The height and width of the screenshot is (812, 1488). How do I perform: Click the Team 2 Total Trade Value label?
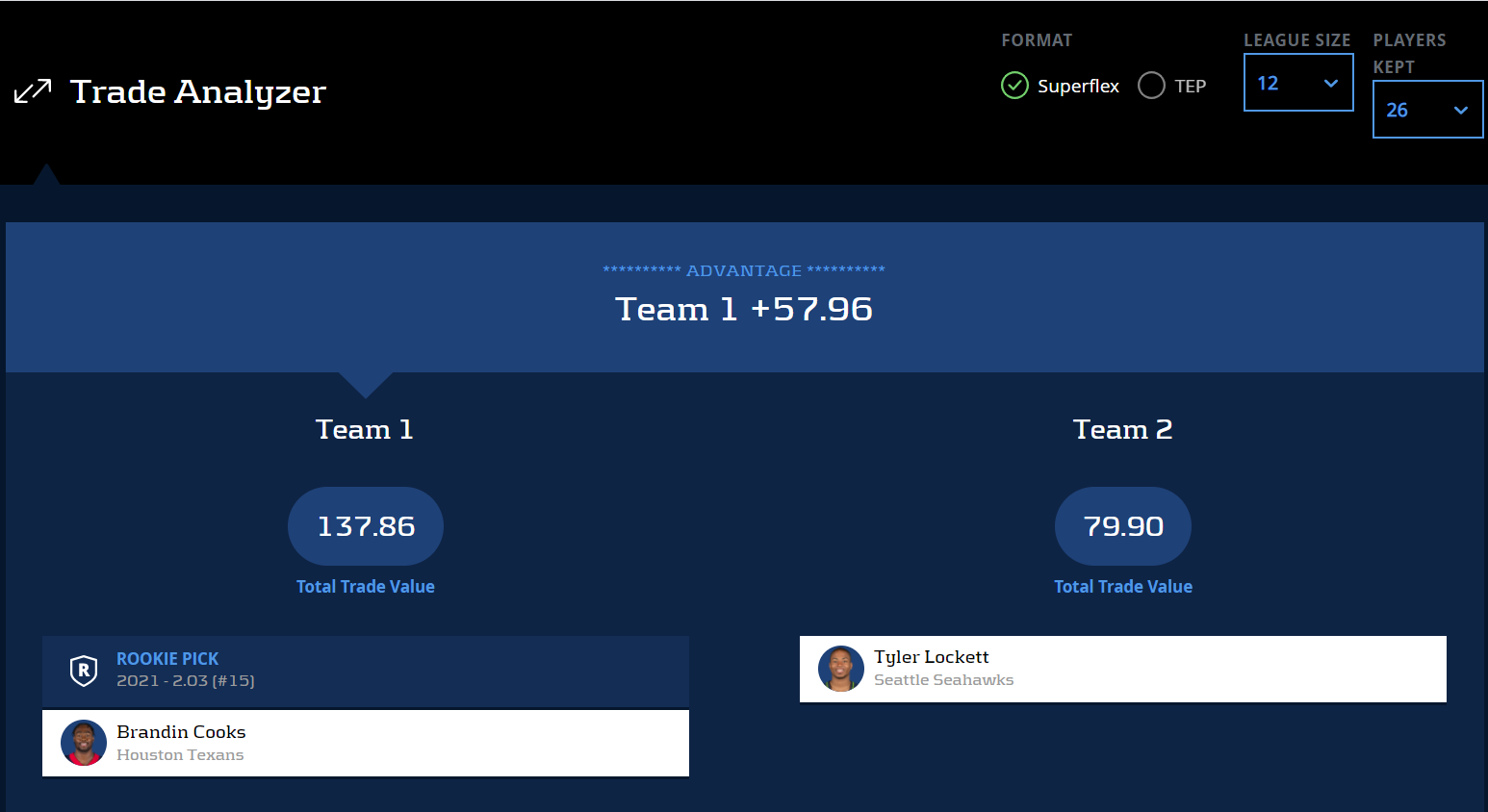1122,587
